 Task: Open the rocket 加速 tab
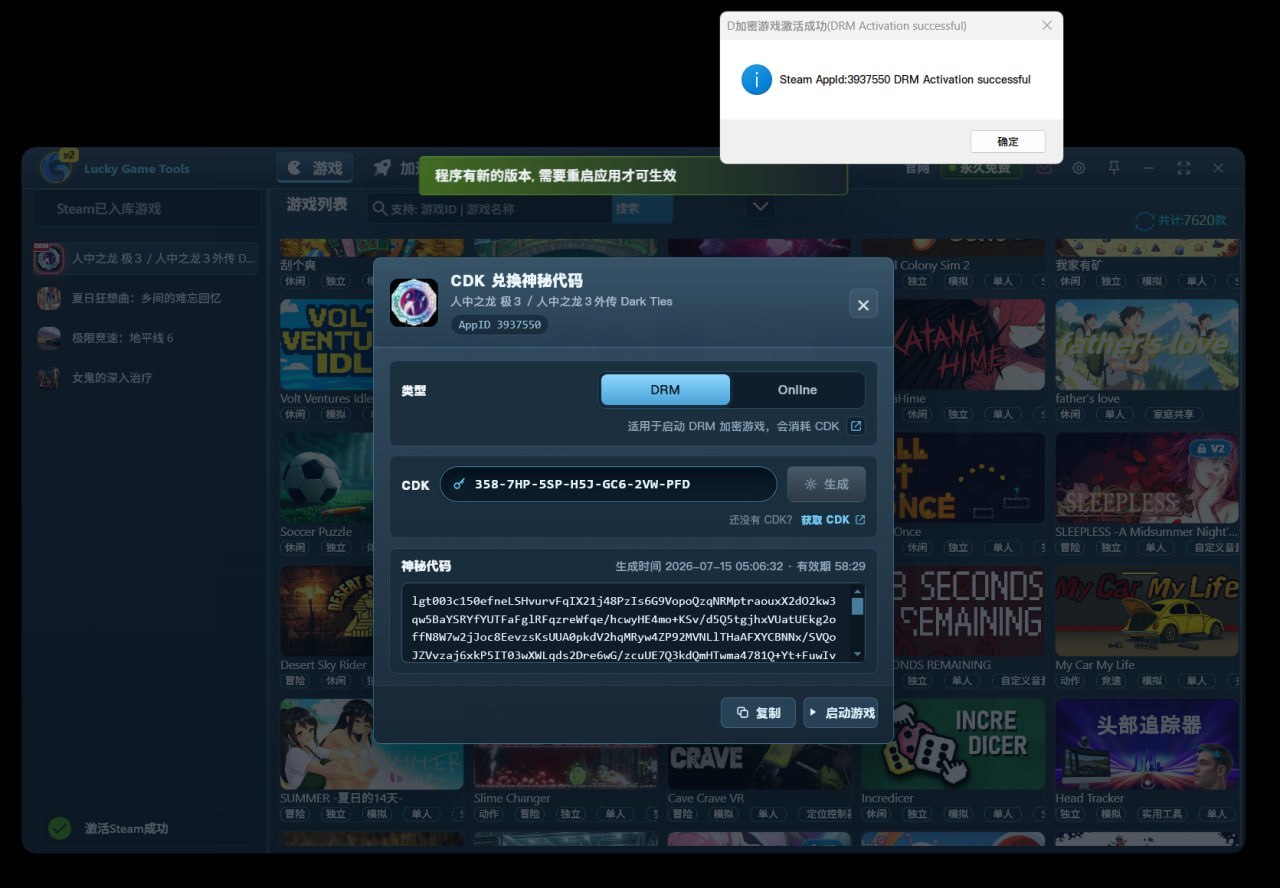(395, 168)
